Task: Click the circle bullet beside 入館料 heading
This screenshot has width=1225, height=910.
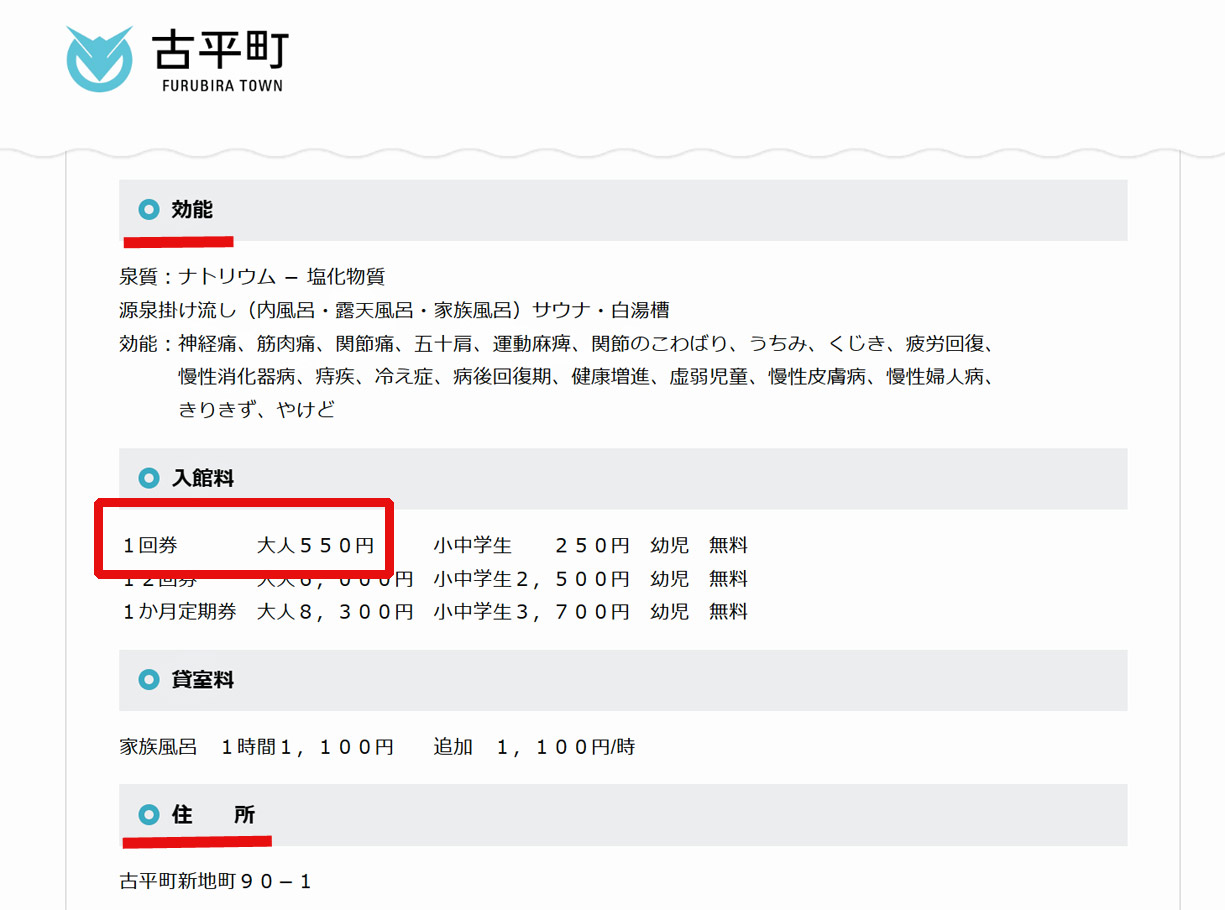Action: click(x=149, y=479)
